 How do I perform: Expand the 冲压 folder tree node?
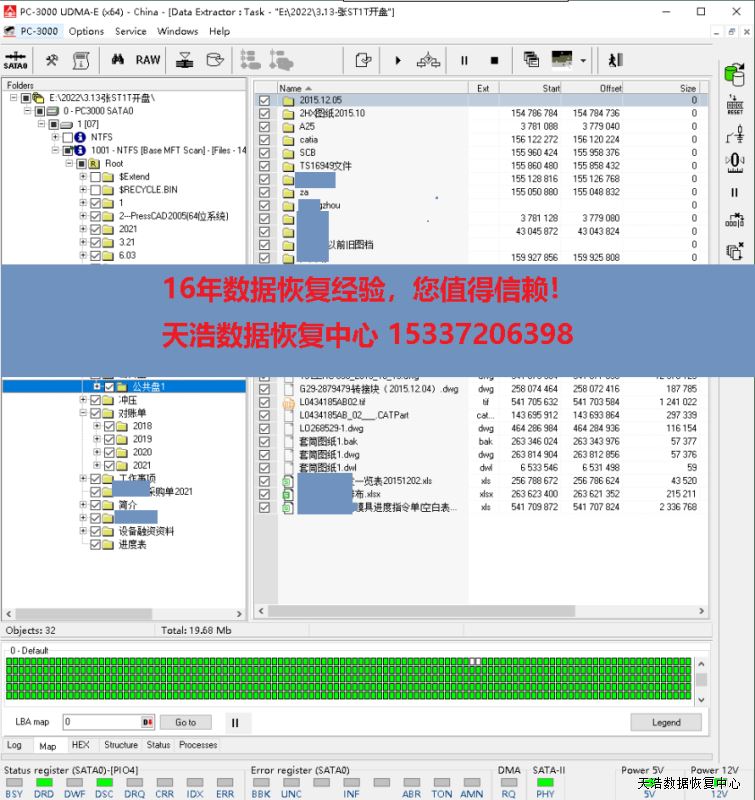(x=83, y=400)
